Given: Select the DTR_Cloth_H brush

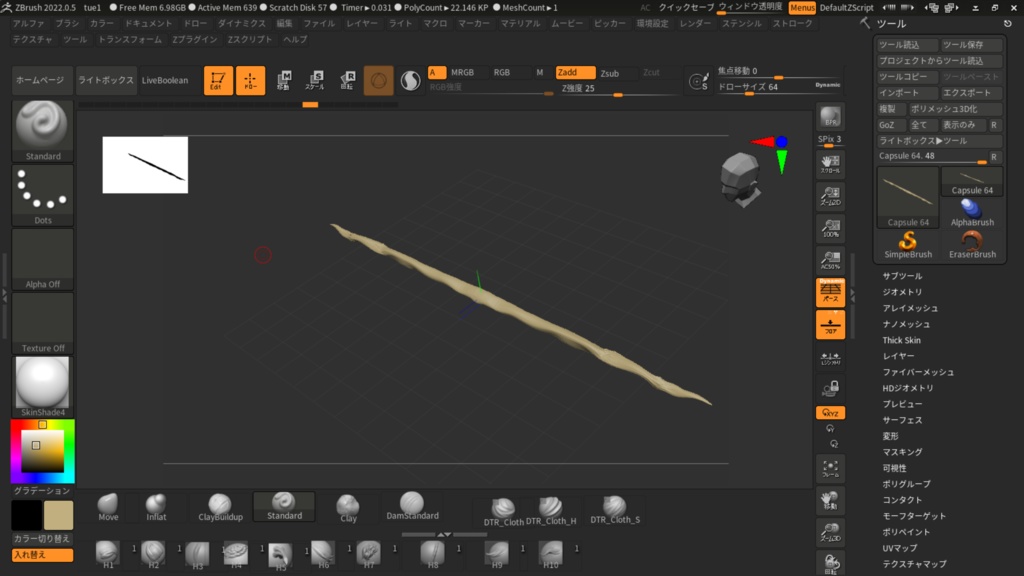Looking at the screenshot, I should coord(551,511).
